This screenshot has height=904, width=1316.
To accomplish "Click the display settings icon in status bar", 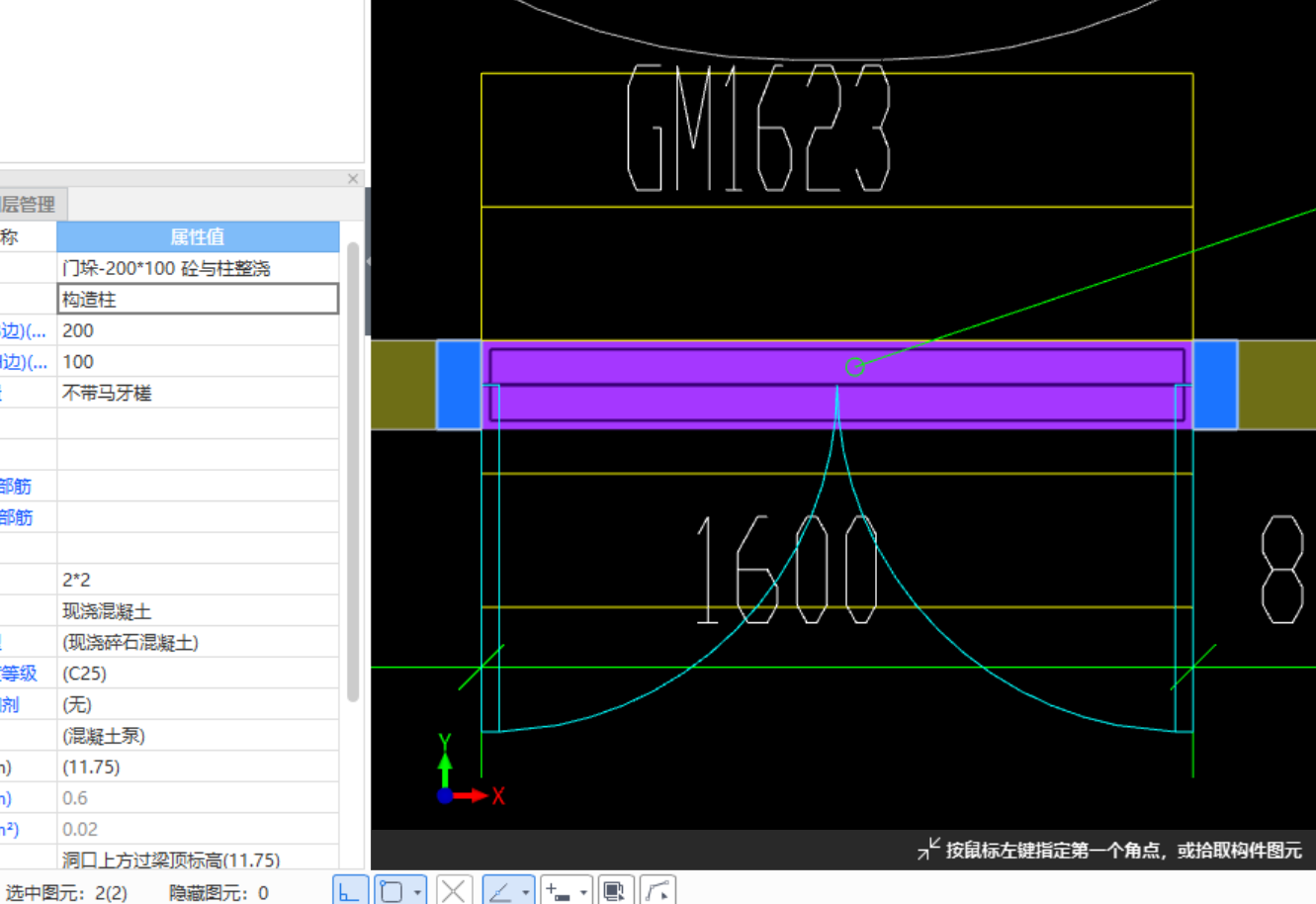I will (615, 891).
